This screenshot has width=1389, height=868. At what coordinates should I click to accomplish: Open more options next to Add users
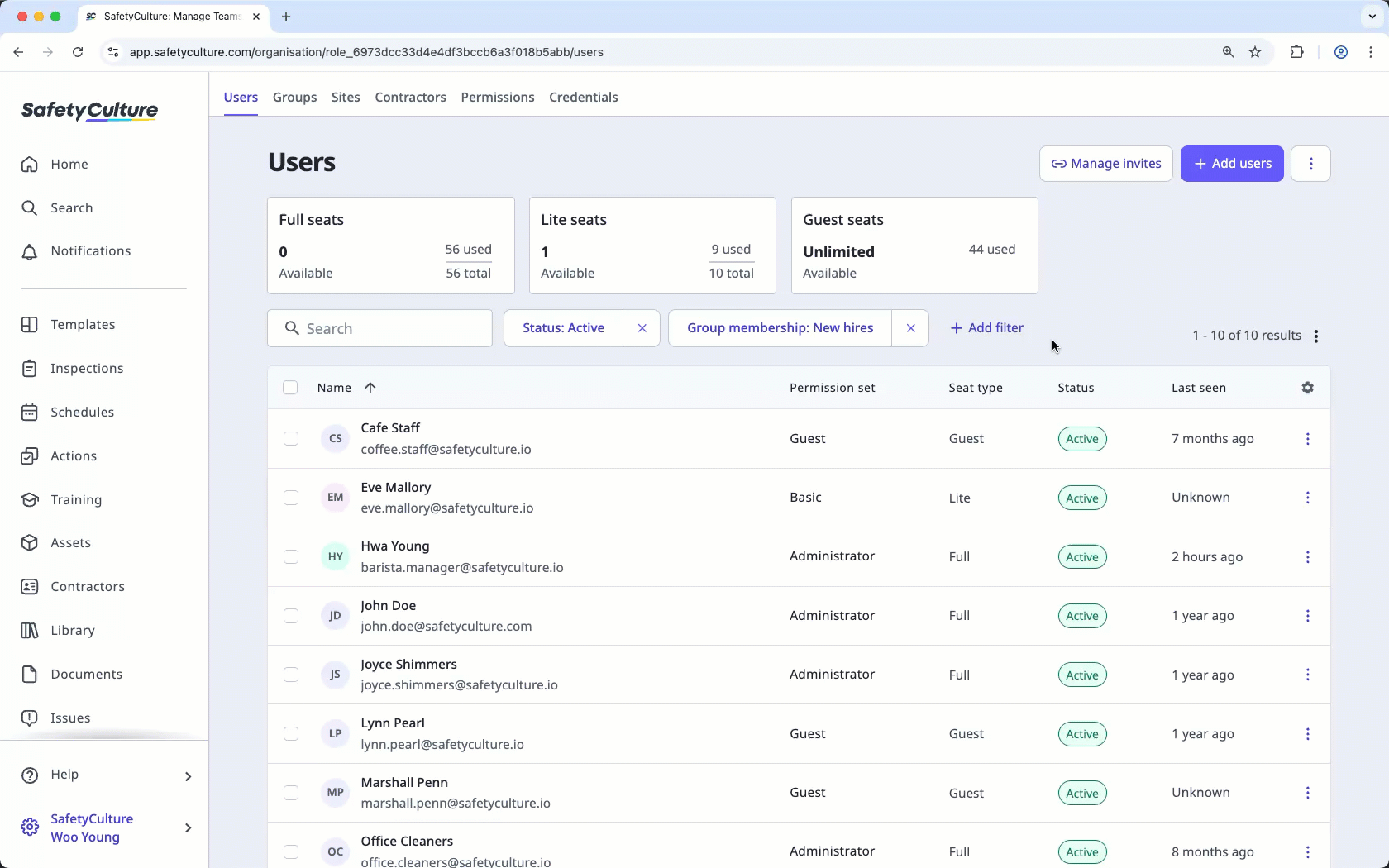(1310, 164)
